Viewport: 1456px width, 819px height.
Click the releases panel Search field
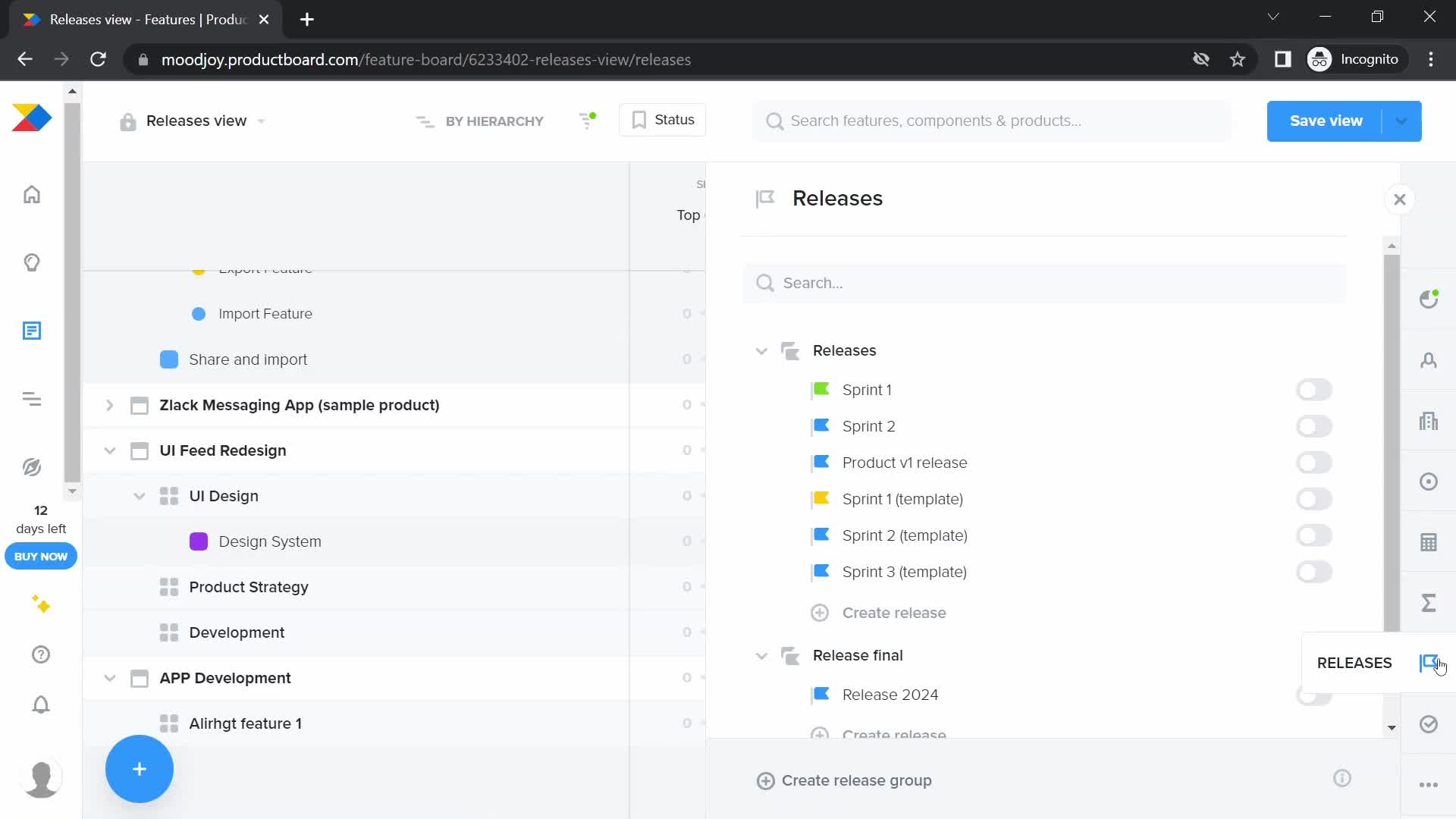(1045, 283)
